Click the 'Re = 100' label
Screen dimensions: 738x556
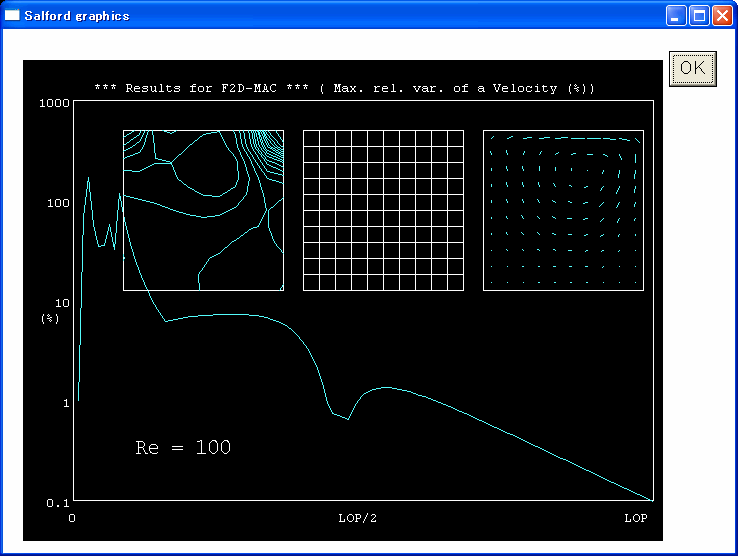[x=183, y=447]
